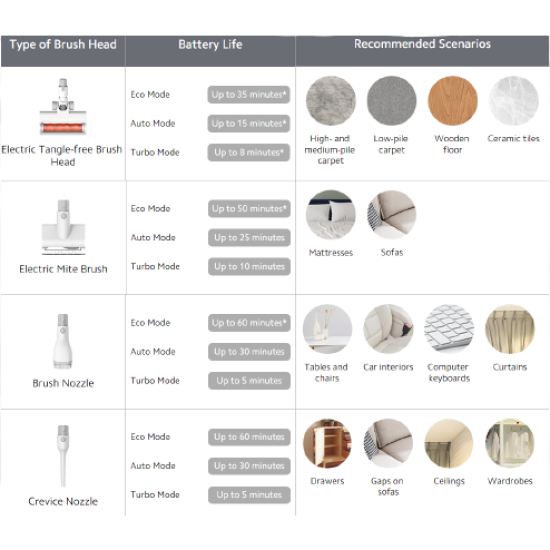
Task: Click the 'Up to 10 minutes' badge
Action: coord(249,267)
